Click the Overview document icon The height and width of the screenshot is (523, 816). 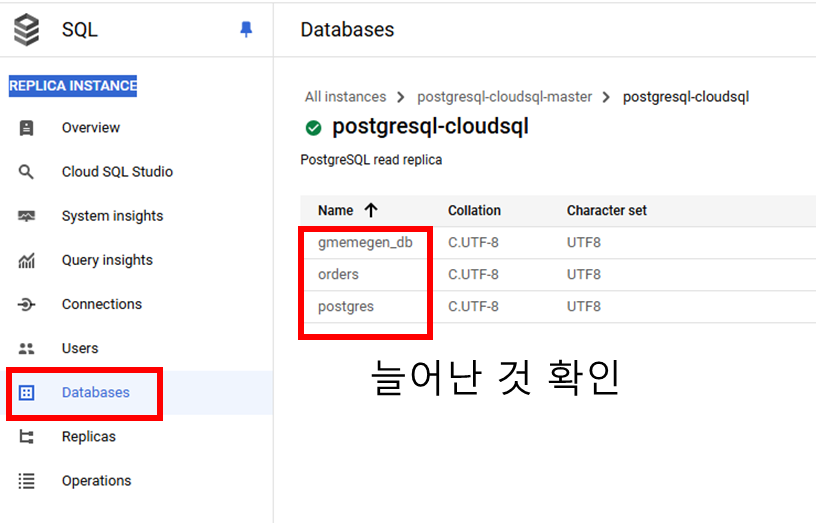tap(27, 127)
